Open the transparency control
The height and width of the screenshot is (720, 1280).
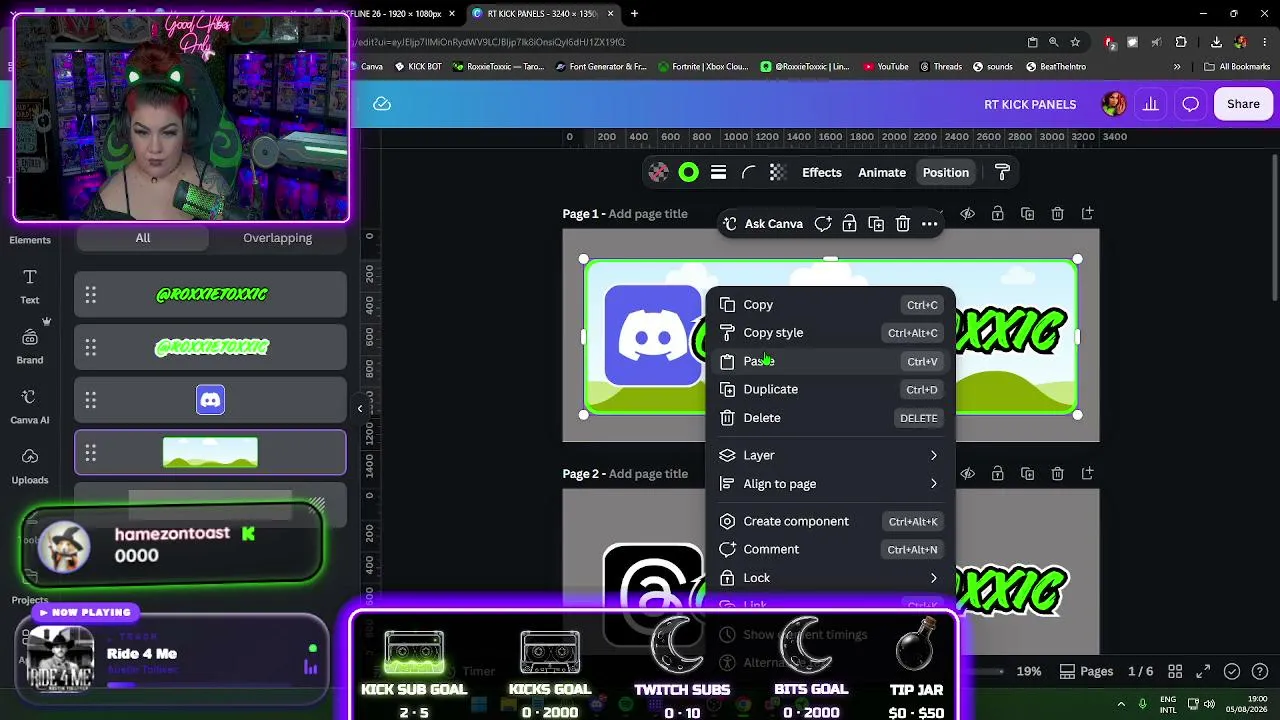(x=778, y=173)
